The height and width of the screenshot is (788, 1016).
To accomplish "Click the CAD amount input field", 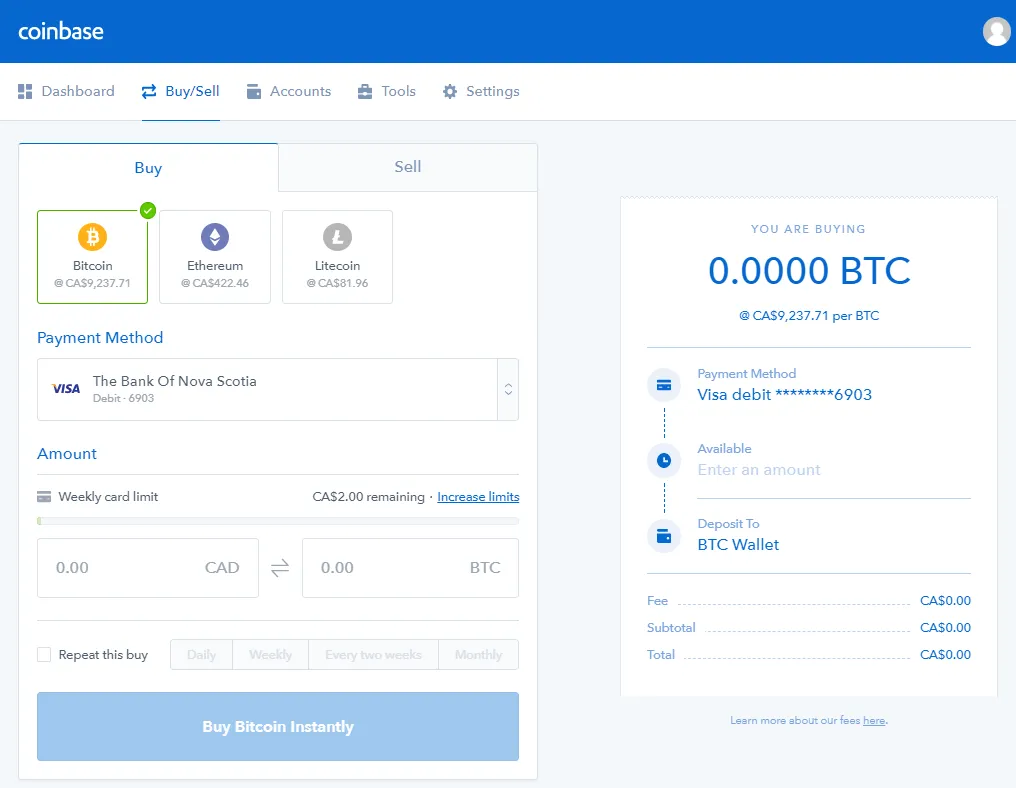I will (148, 568).
